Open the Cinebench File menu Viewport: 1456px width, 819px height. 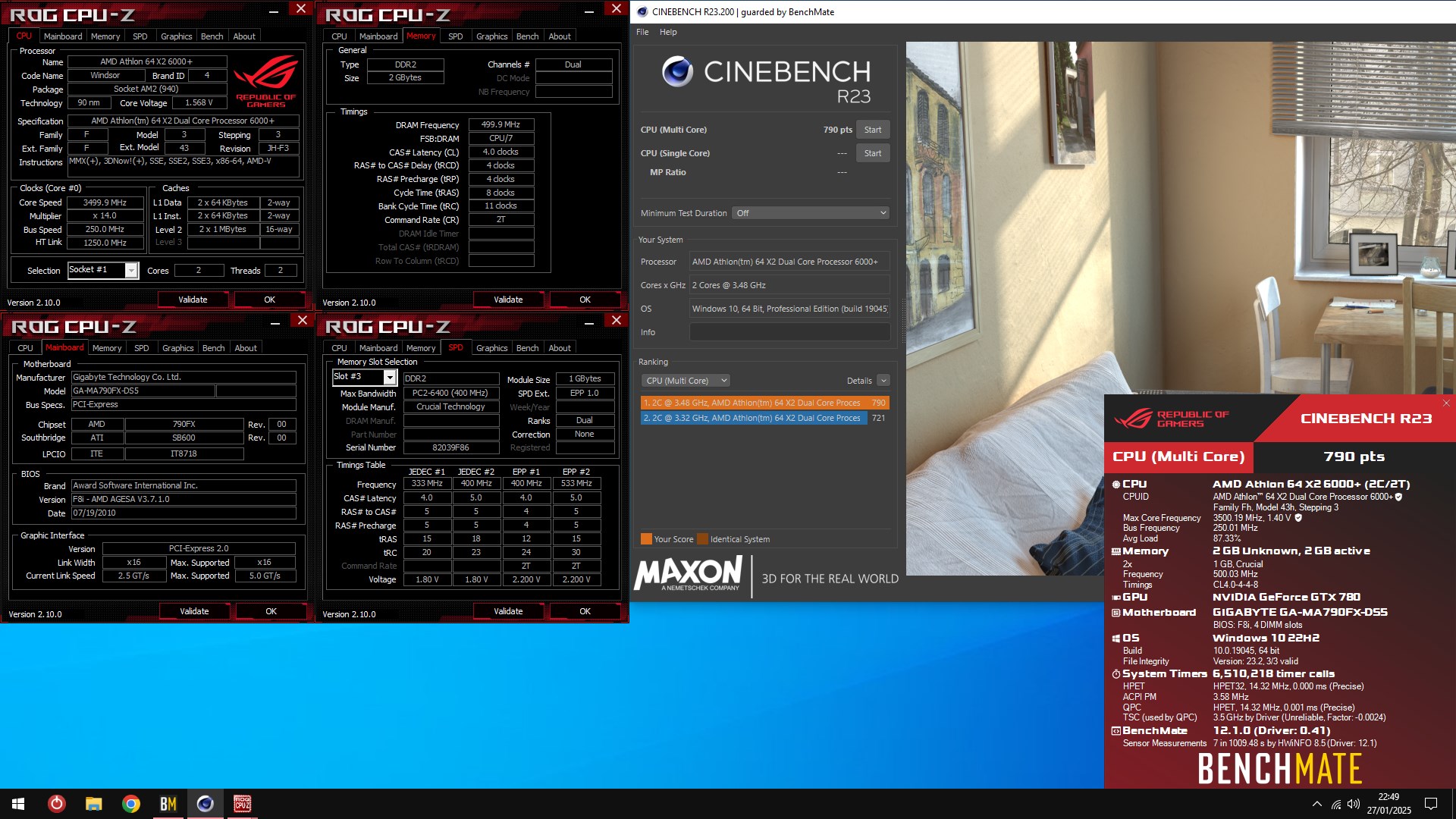pyautogui.click(x=642, y=32)
